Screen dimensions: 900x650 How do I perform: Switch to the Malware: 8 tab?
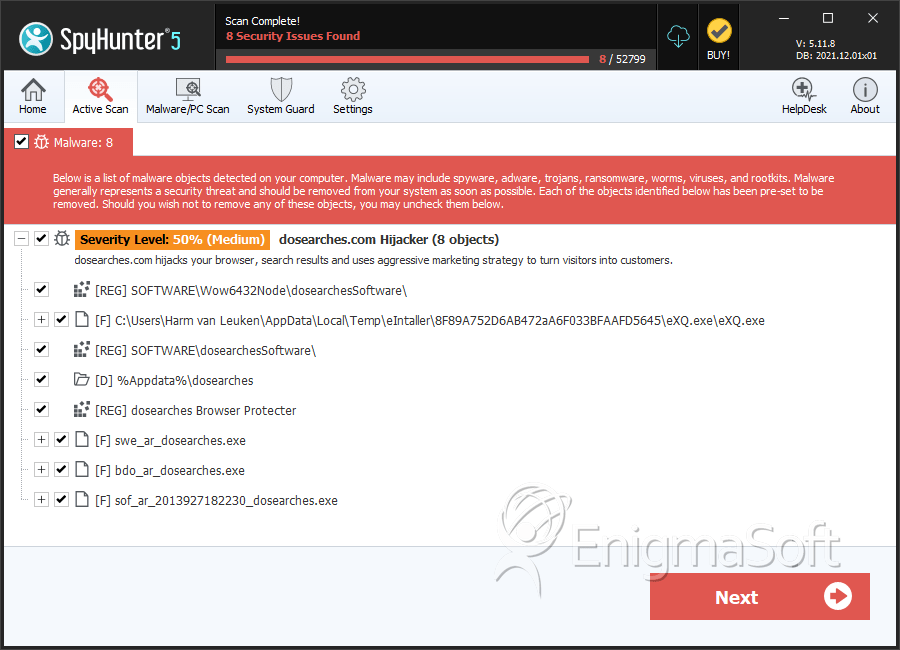click(x=69, y=142)
